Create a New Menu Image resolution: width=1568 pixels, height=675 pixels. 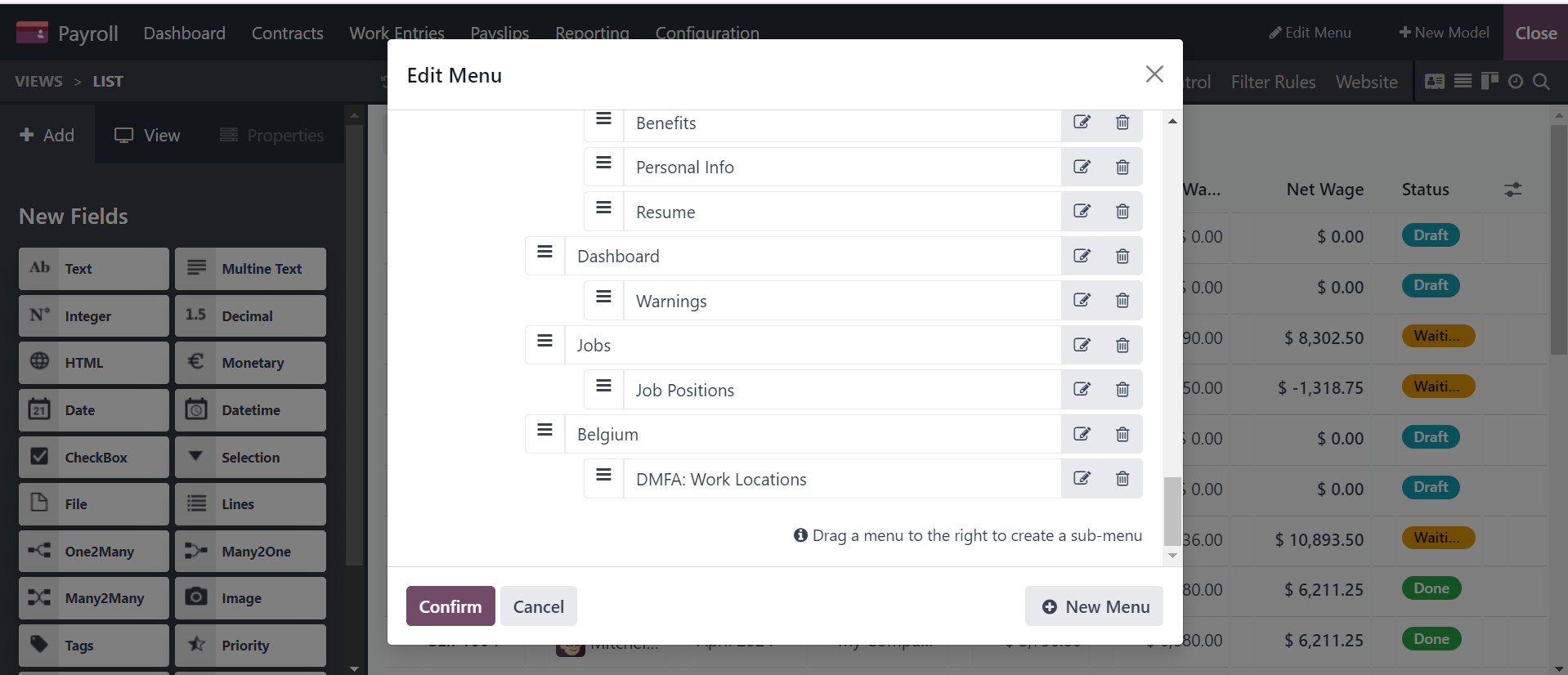tap(1094, 606)
